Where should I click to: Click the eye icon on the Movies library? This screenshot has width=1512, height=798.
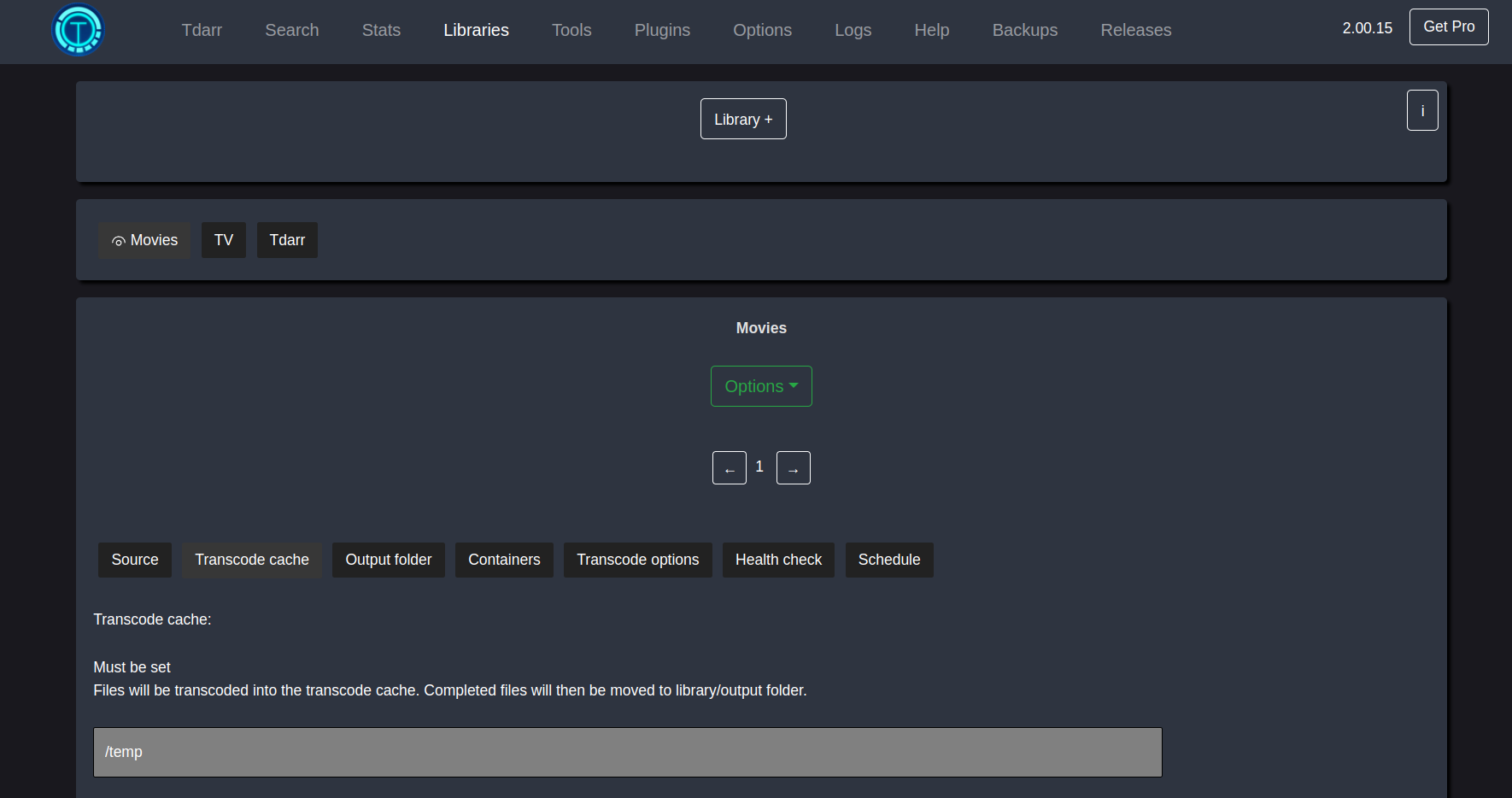point(118,240)
